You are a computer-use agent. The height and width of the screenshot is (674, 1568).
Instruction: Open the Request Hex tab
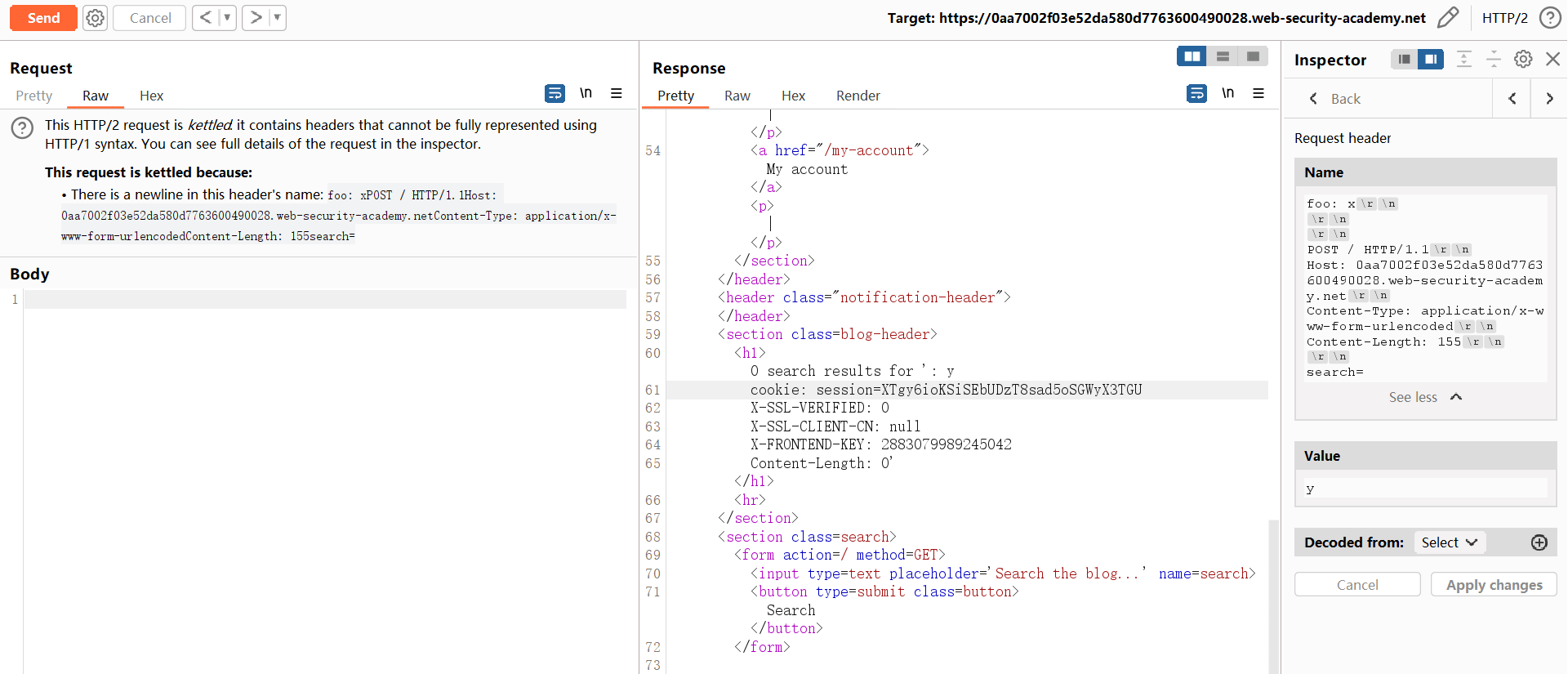point(151,96)
